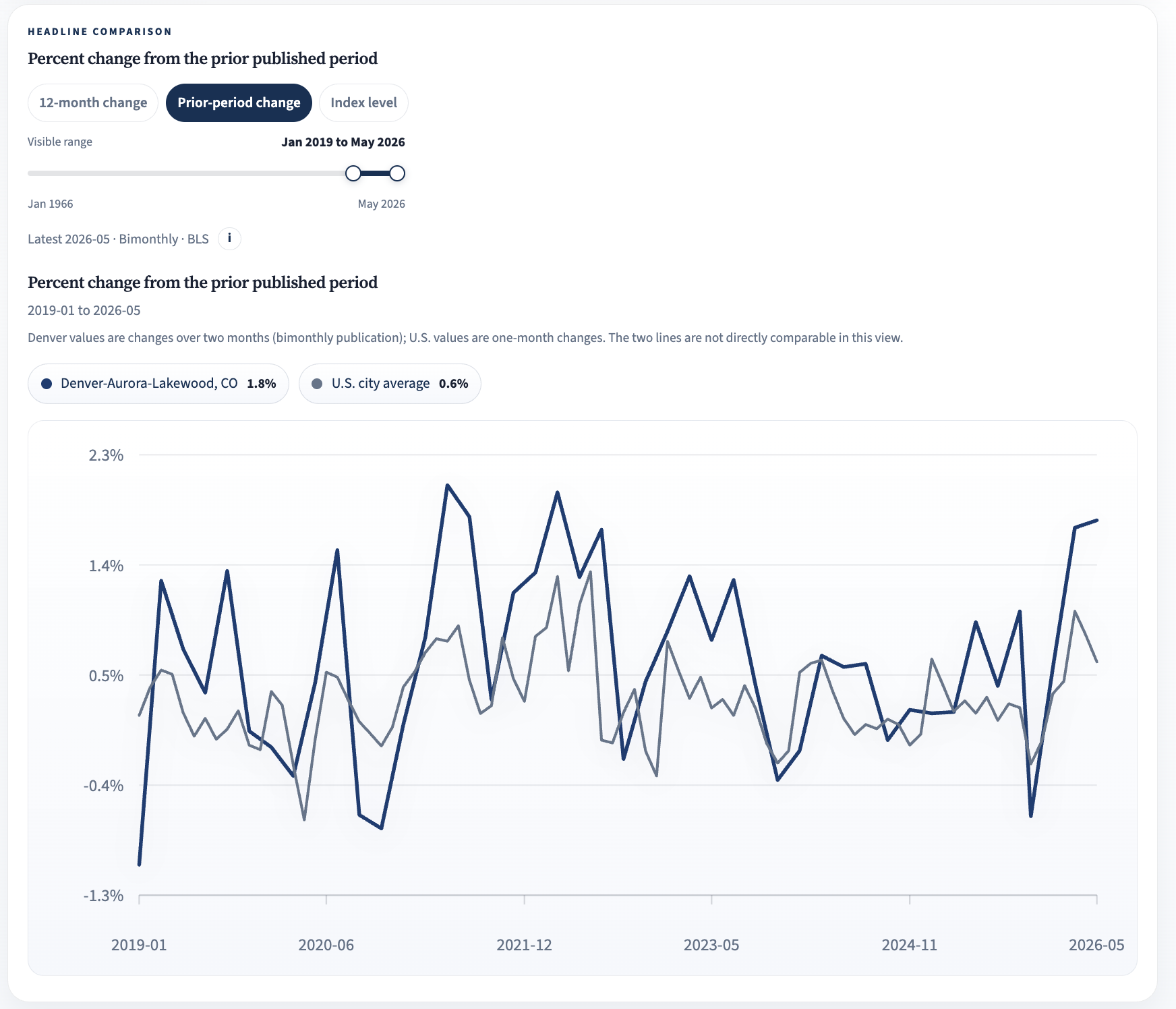Select the Prior-period change tab
Screen dimensions: 1176x1009
[239, 103]
